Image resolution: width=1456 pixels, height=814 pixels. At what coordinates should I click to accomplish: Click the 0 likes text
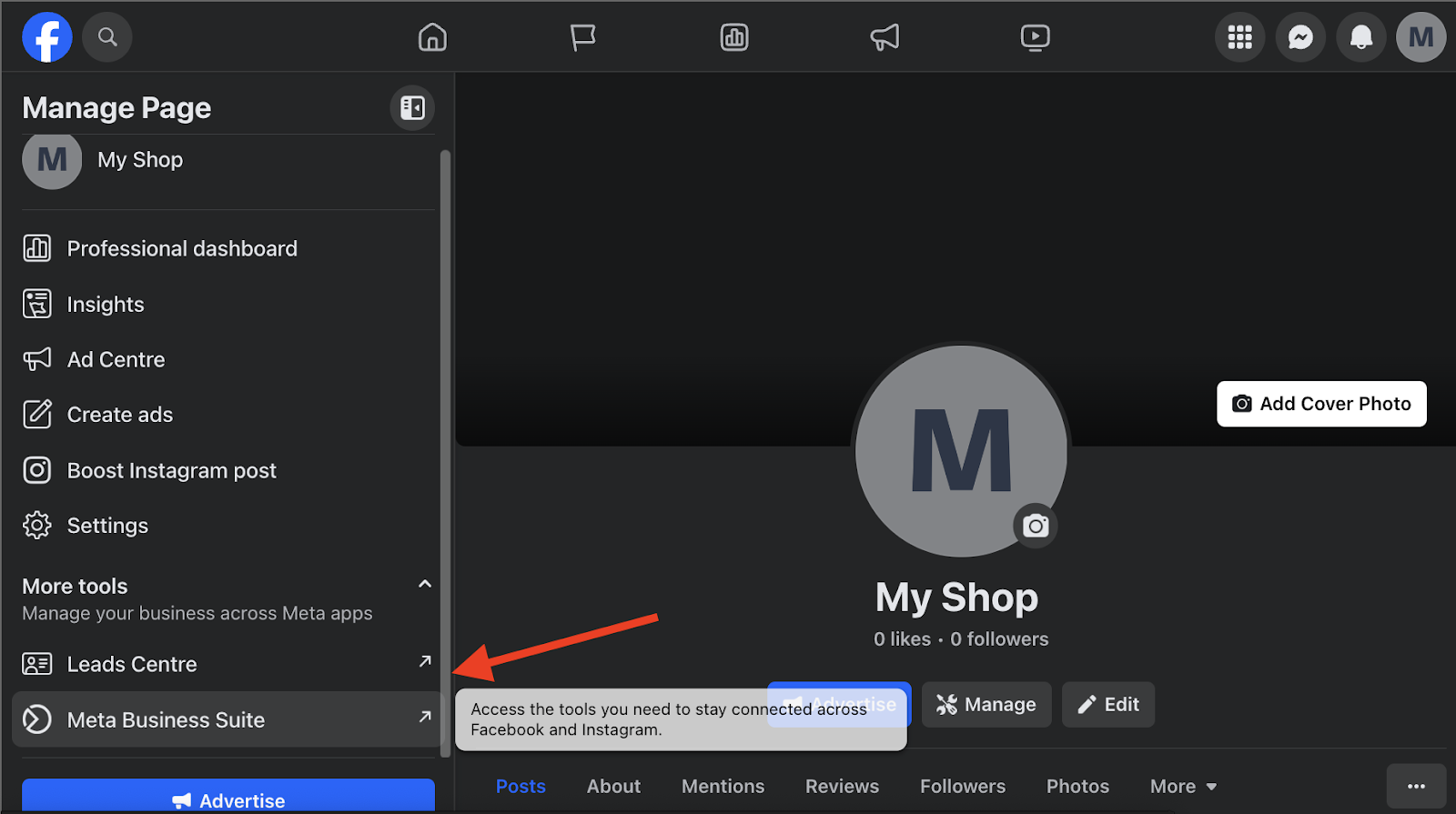[x=902, y=639]
